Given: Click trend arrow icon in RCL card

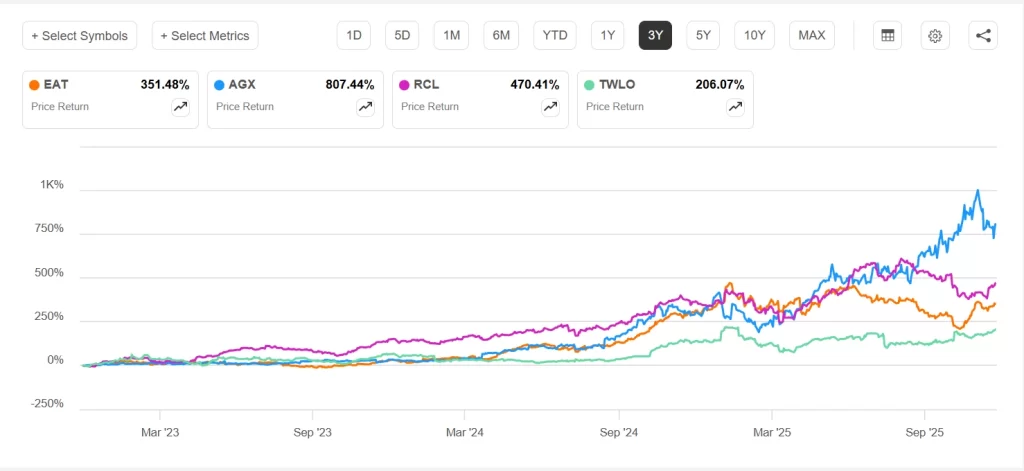Looking at the screenshot, I should click(550, 107).
